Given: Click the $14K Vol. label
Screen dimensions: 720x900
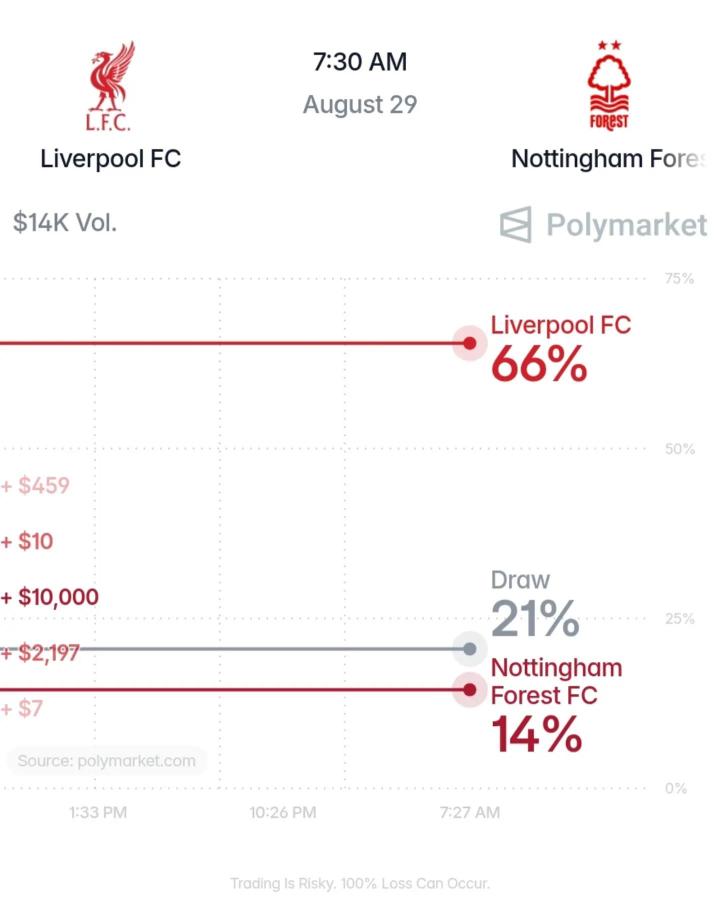Looking at the screenshot, I should (64, 223).
